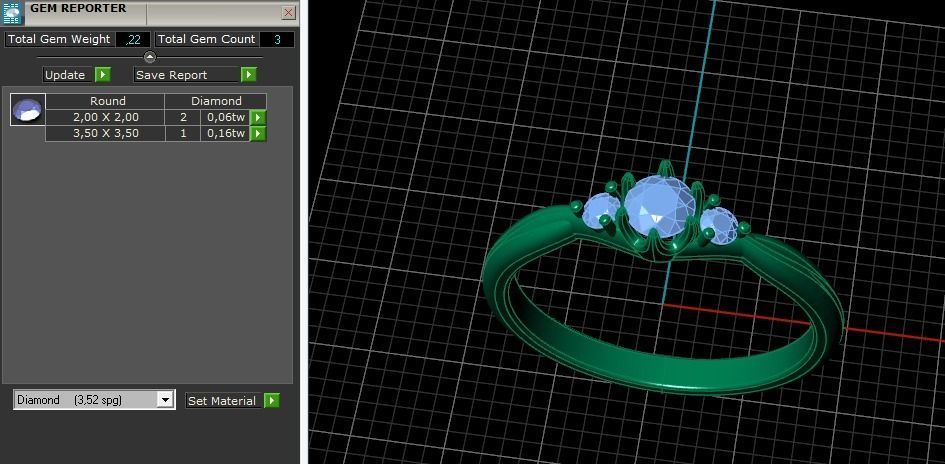Click the Diamond column header
Image resolution: width=945 pixels, height=464 pixels.
216,101
